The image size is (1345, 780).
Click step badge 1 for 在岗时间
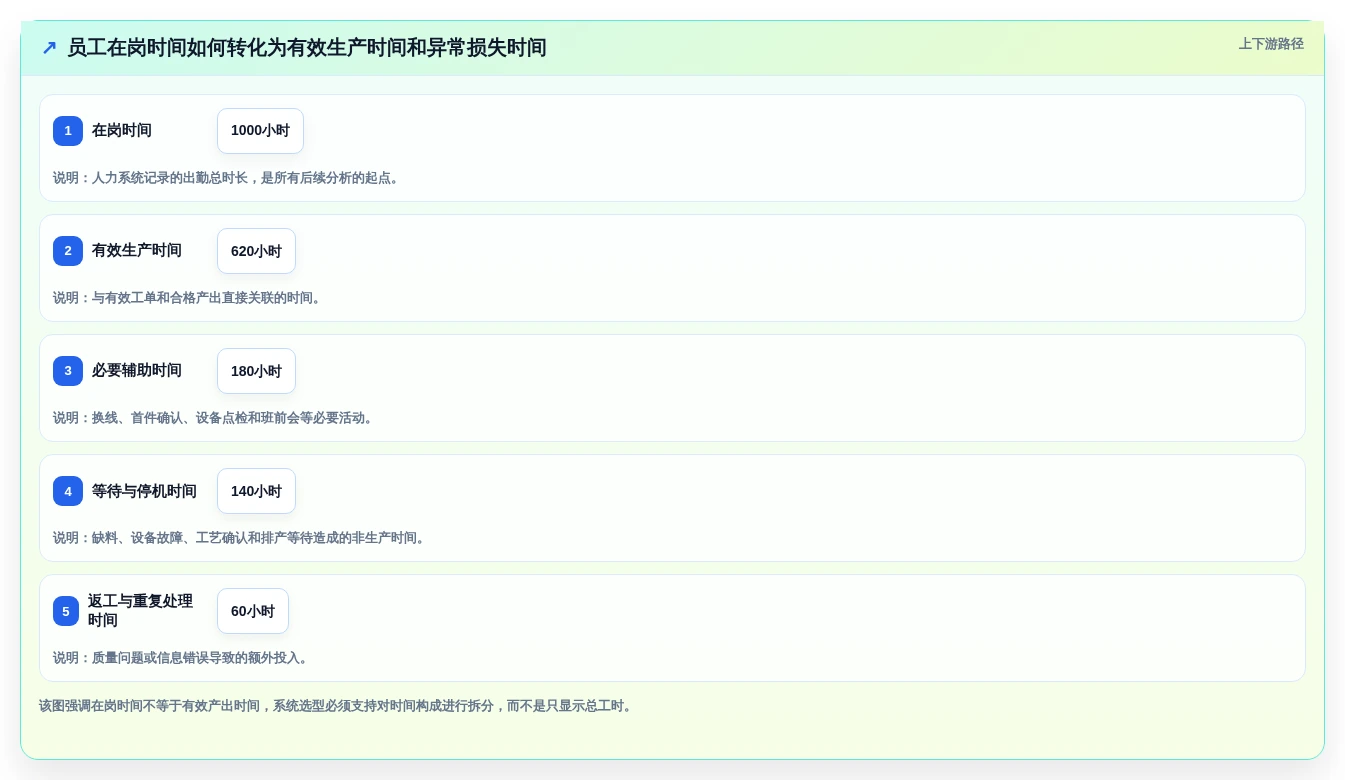tap(68, 131)
